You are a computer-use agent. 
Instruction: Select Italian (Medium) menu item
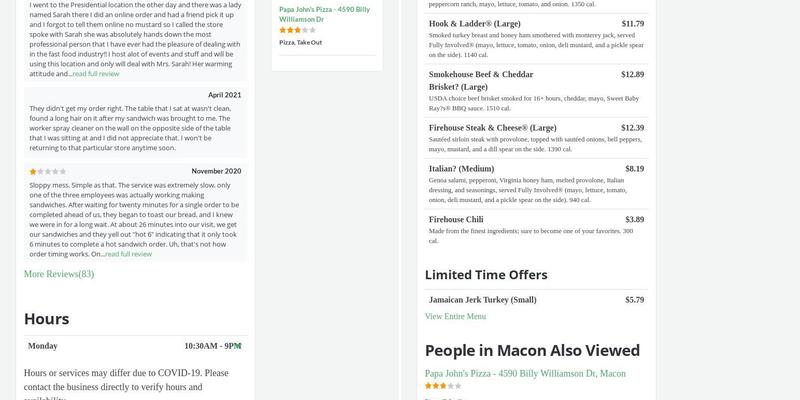tap(461, 169)
